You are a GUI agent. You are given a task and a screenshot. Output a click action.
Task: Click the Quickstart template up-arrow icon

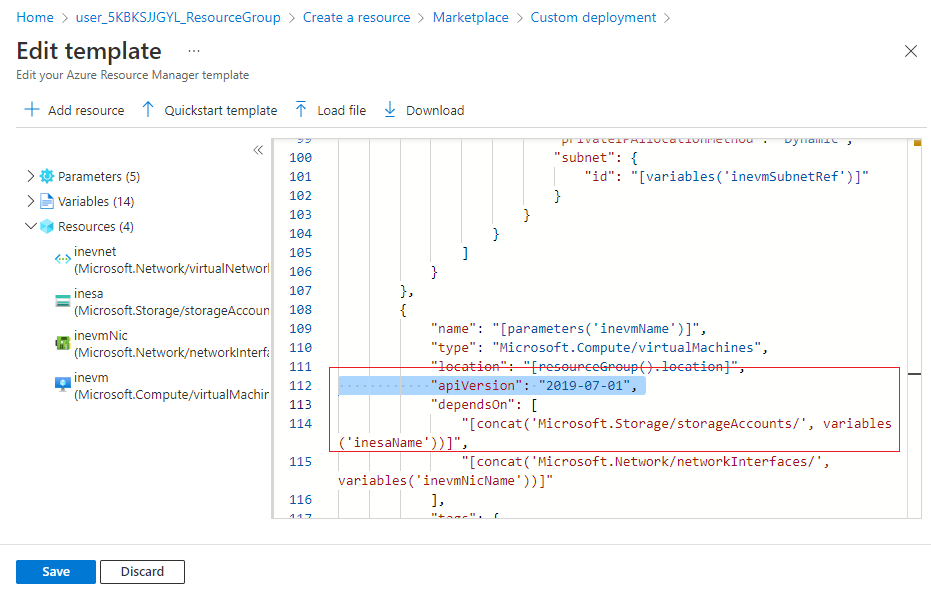coord(148,110)
